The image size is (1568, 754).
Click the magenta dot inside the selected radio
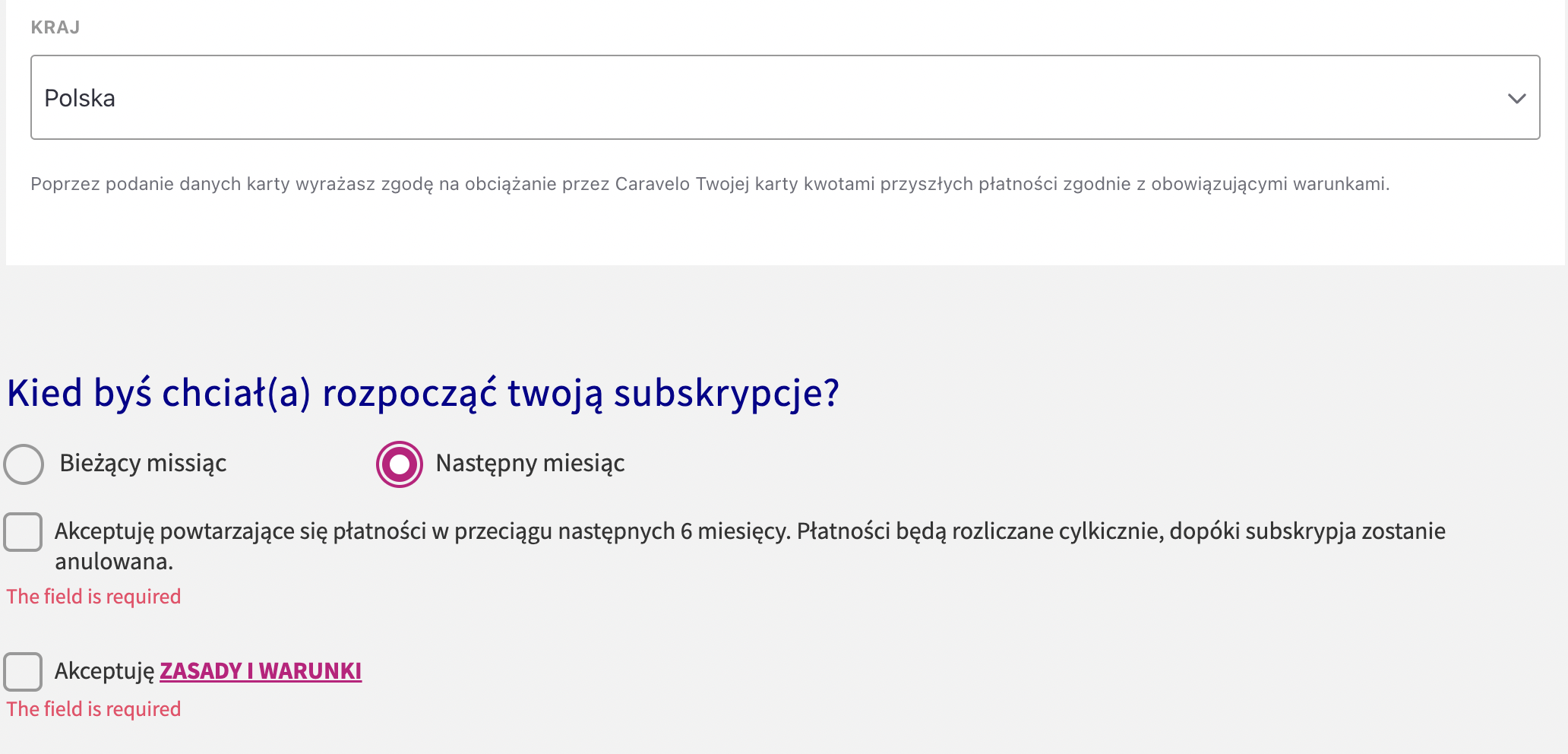click(x=400, y=464)
